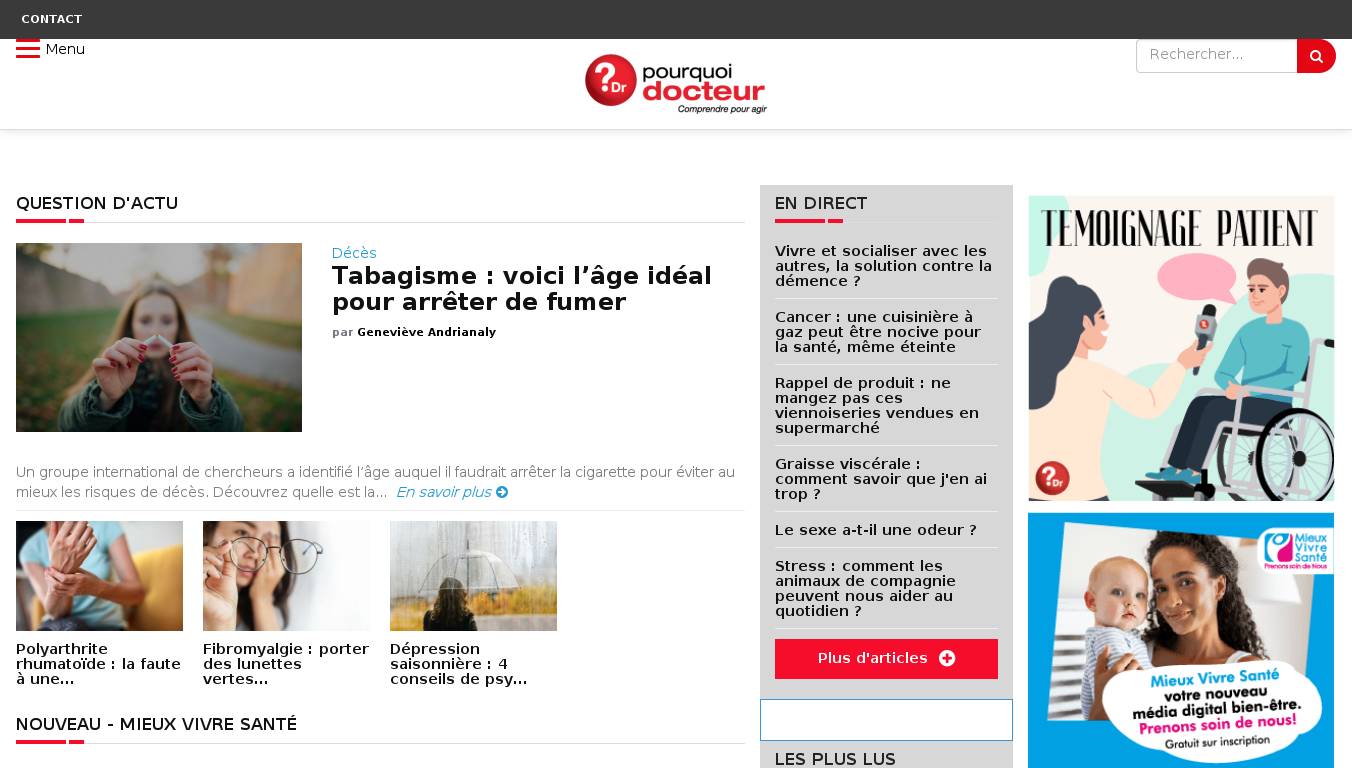Open the smoking article thumbnail image
This screenshot has width=1352, height=768.
tap(159, 337)
